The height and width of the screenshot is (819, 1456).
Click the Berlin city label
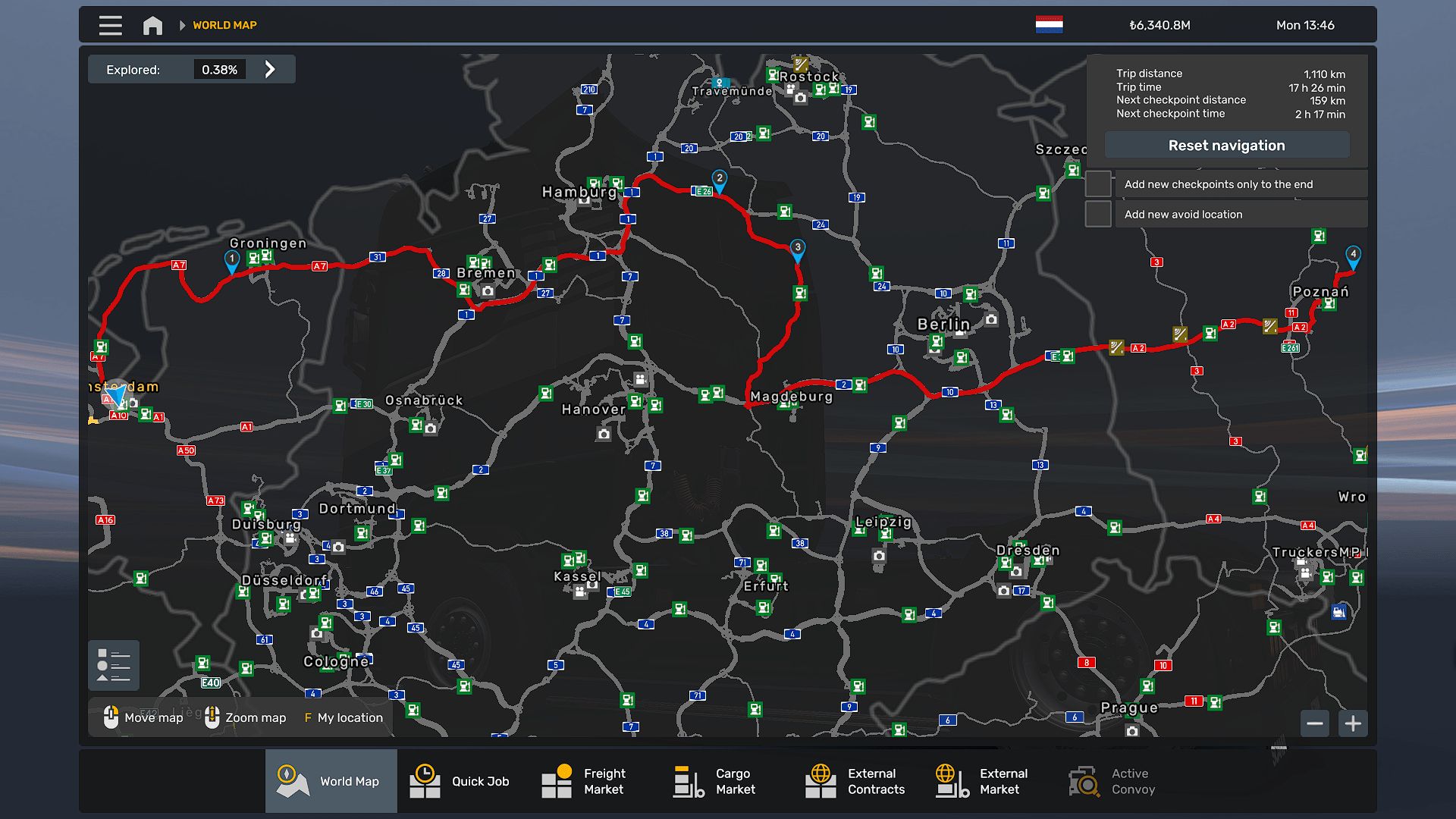[x=943, y=325]
